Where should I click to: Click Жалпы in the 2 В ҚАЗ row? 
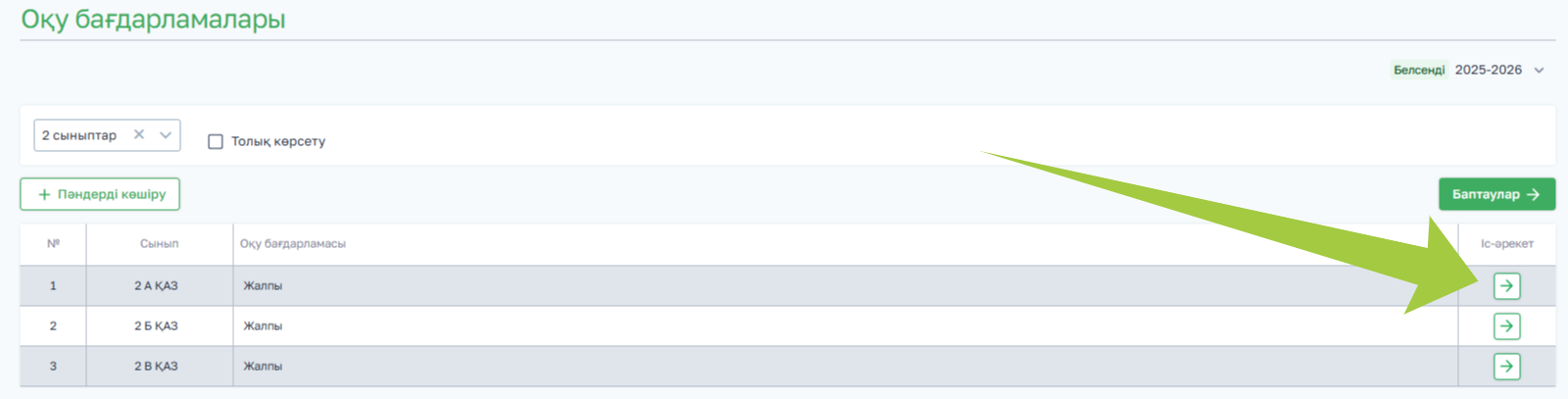[x=263, y=367]
